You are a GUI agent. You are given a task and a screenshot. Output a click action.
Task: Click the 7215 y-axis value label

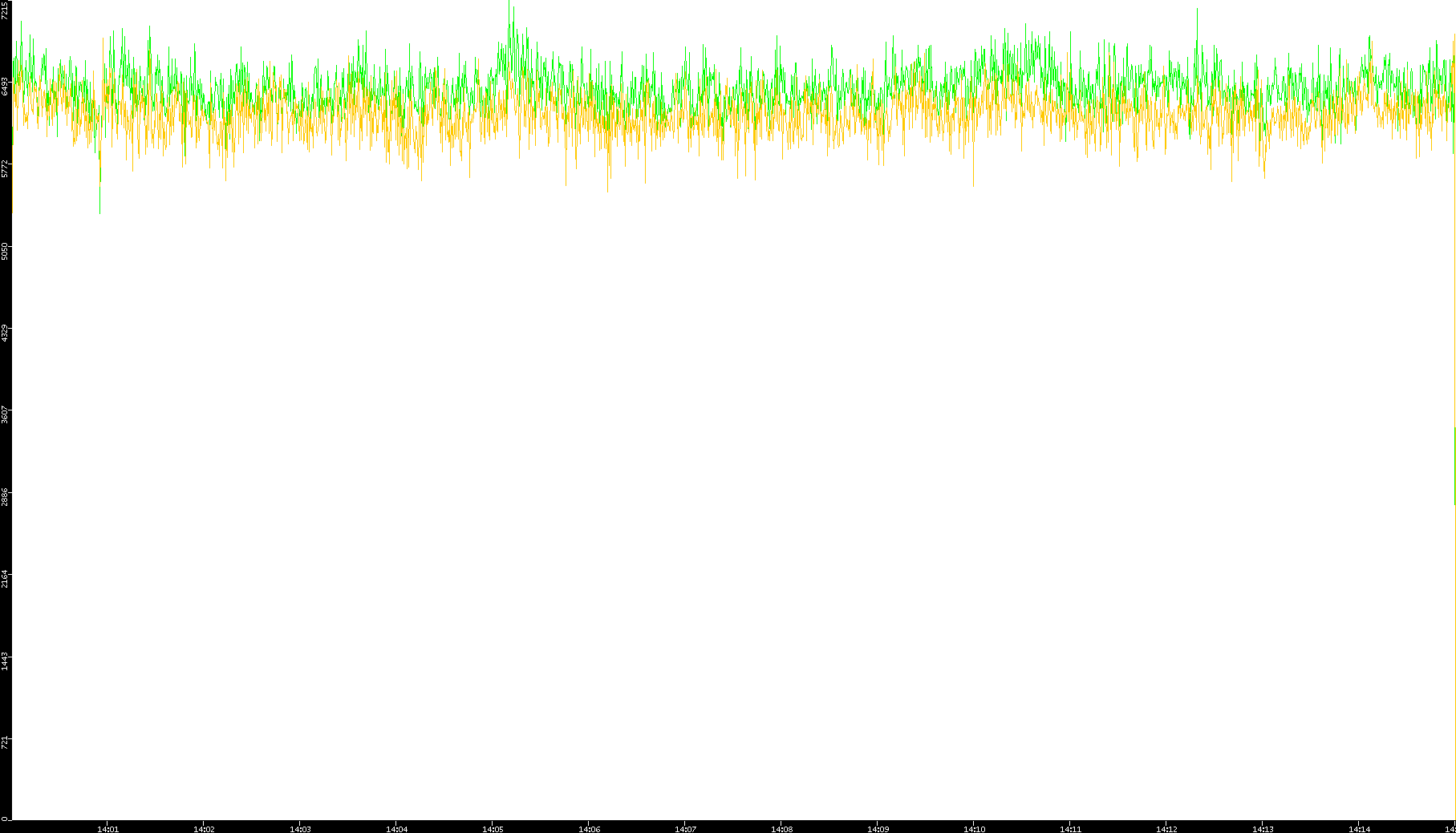click(5, 10)
